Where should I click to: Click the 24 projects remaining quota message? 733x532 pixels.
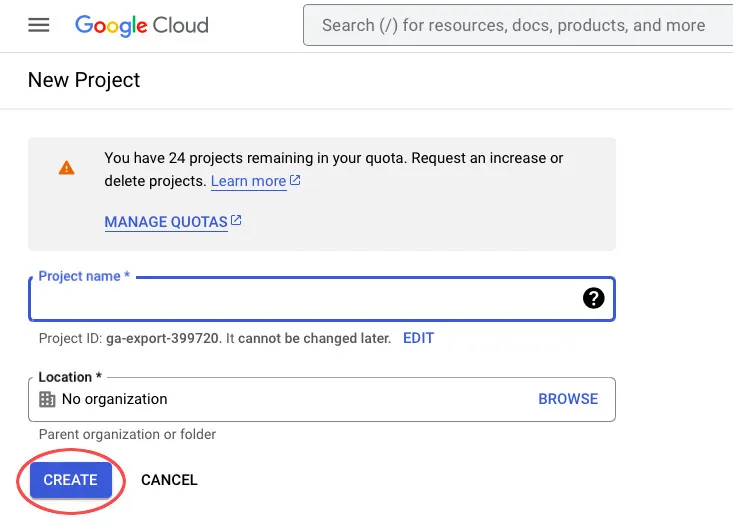pyautogui.click(x=333, y=158)
